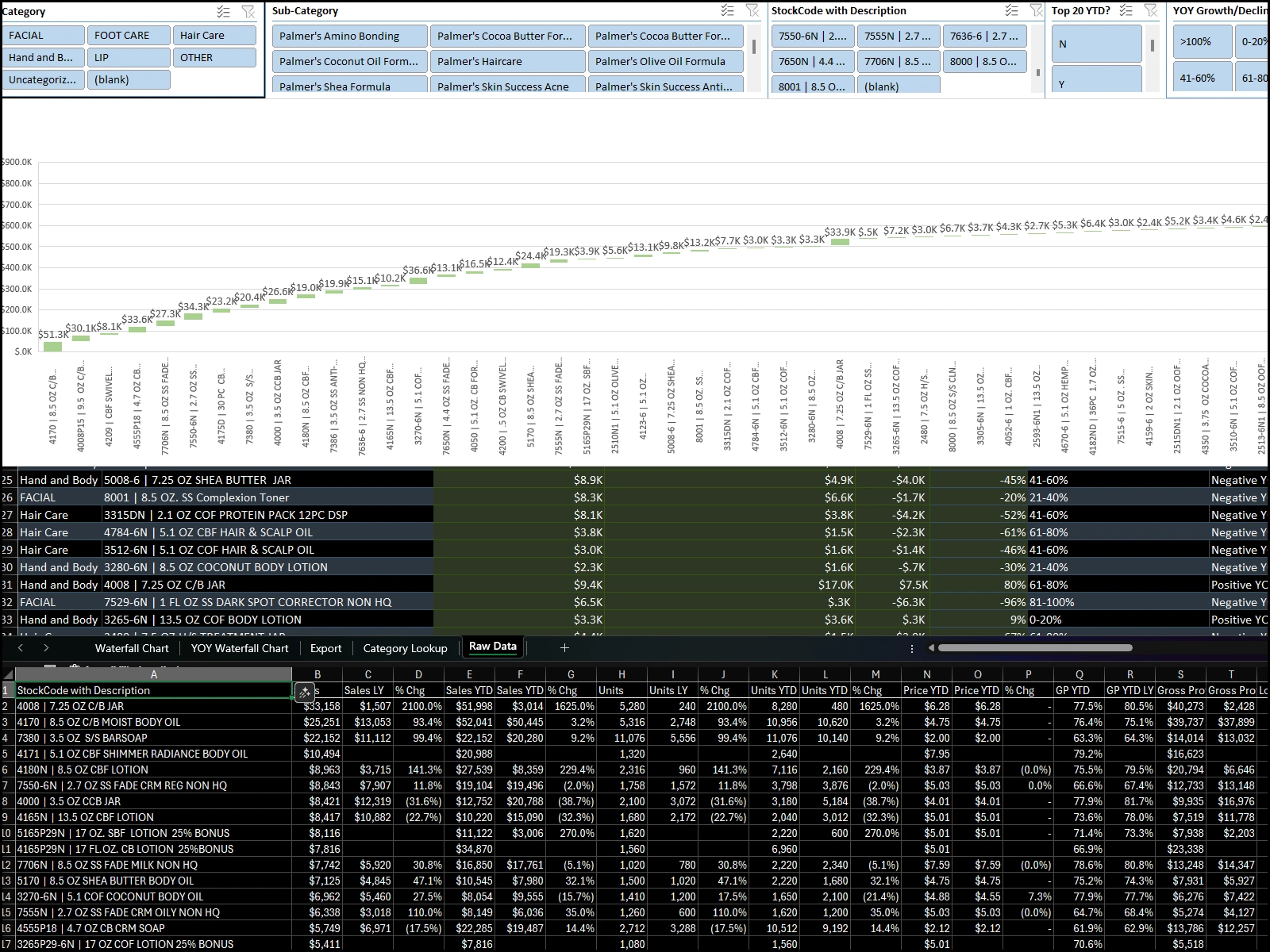Open the Category Lookup sheet tab
Viewport: 1270px width, 952px height.
click(x=405, y=648)
